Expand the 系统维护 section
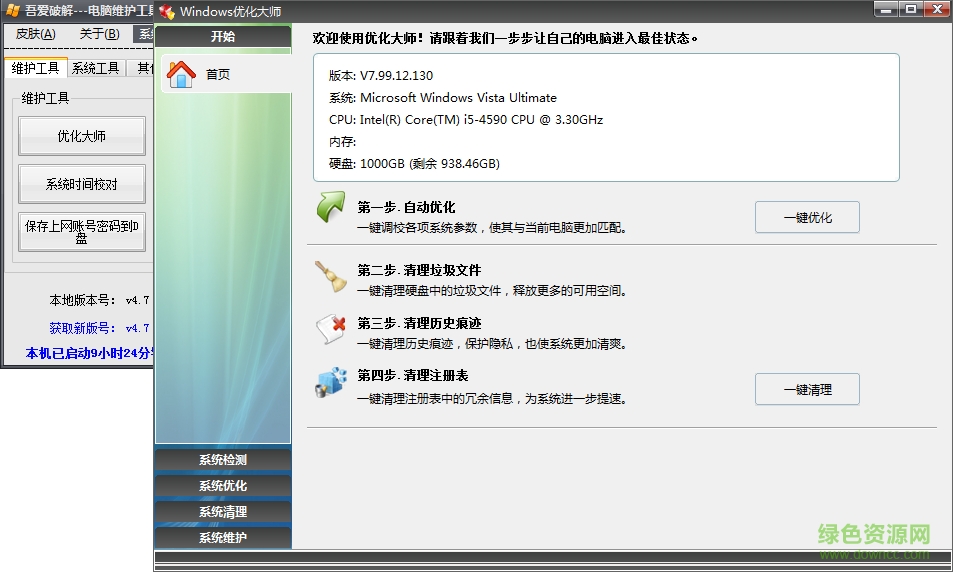This screenshot has height=573, width=953. coord(223,537)
